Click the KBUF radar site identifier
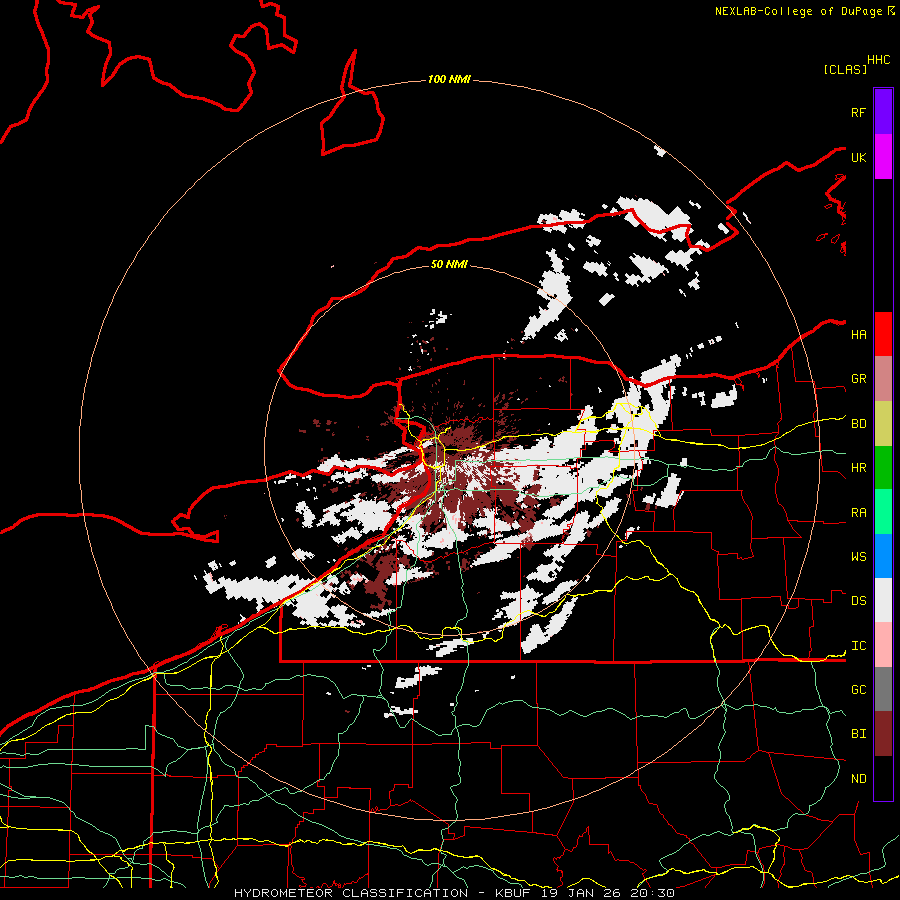This screenshot has width=900, height=900. tap(514, 893)
